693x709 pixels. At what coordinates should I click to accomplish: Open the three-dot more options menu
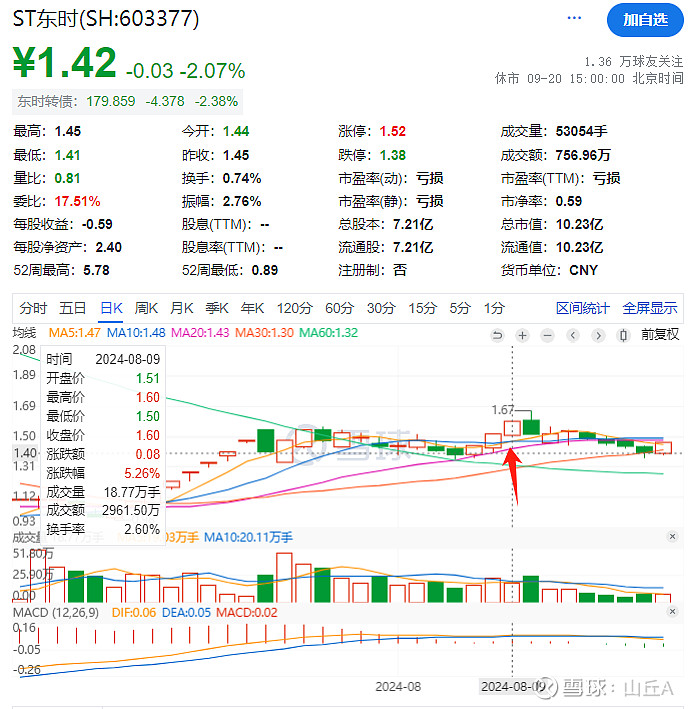[x=574, y=18]
